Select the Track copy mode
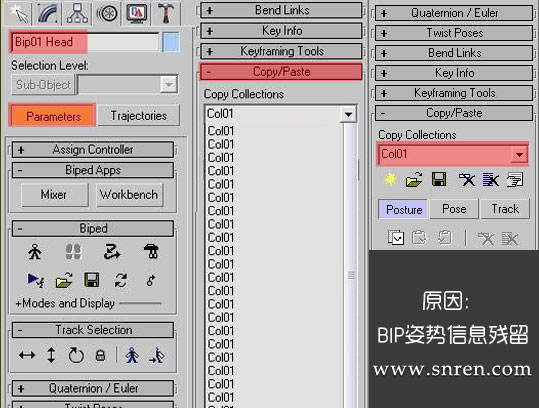Screen dimensions: 539x408 coord(505,209)
